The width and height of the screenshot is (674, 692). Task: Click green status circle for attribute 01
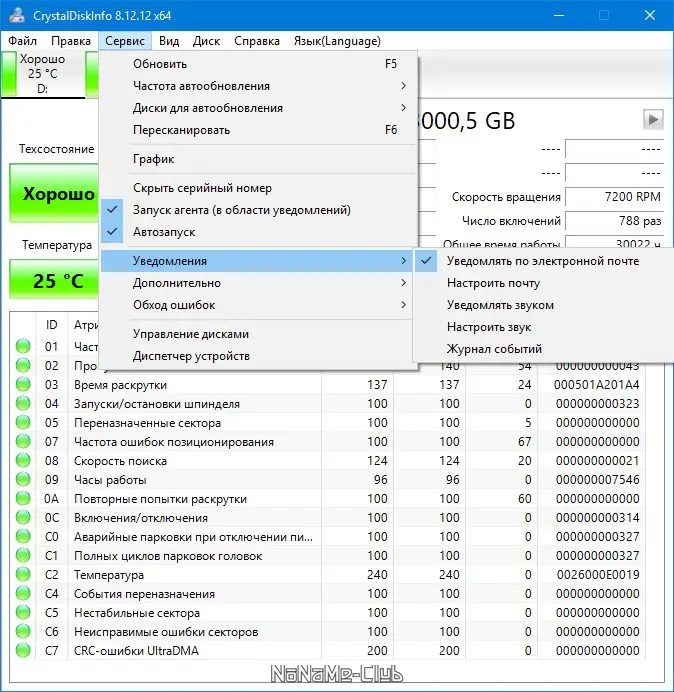tap(23, 346)
